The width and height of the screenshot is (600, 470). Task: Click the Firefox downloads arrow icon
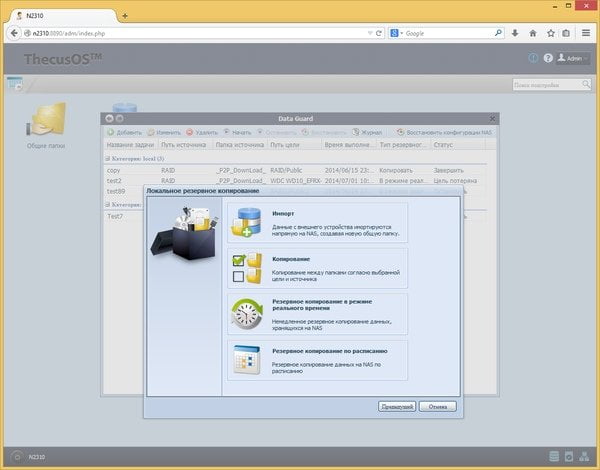515,33
